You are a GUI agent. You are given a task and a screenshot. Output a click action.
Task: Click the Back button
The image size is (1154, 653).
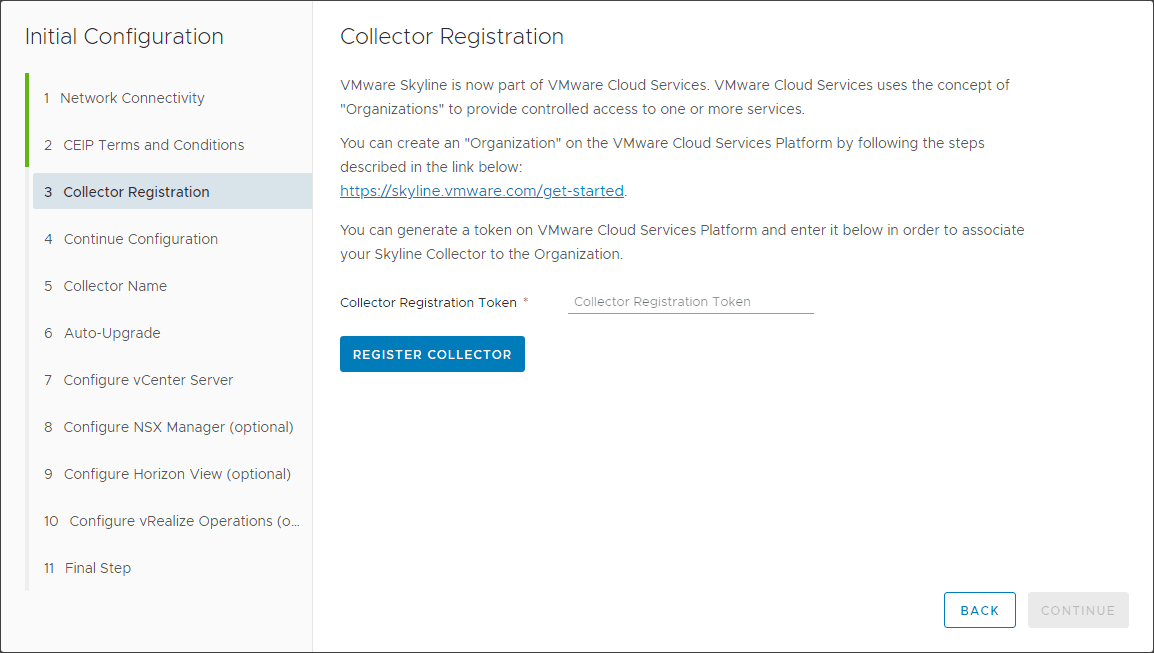point(979,610)
